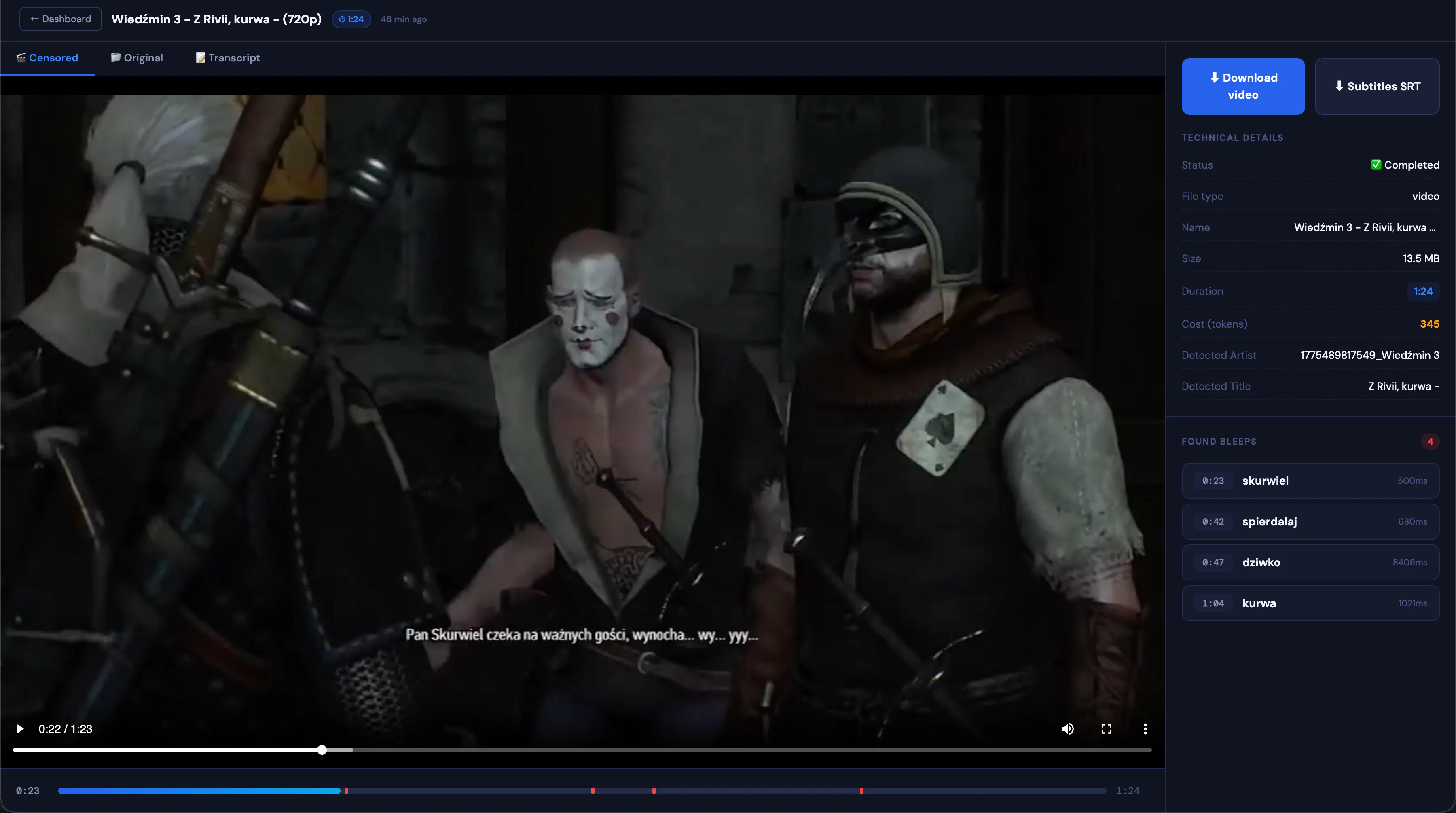Click the 345 token cost value
This screenshot has height=813, width=1456.
[x=1429, y=324]
